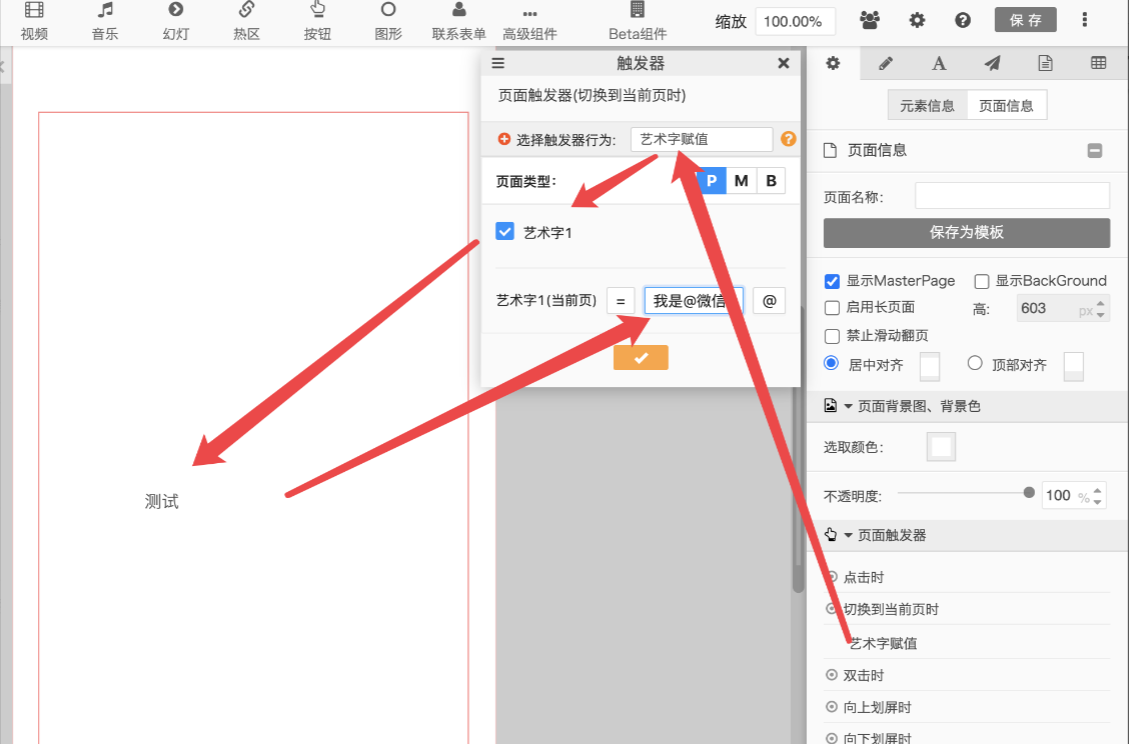This screenshot has width=1129, height=744.
Task: Switch to the 元素信息 tab
Action: coord(927,106)
